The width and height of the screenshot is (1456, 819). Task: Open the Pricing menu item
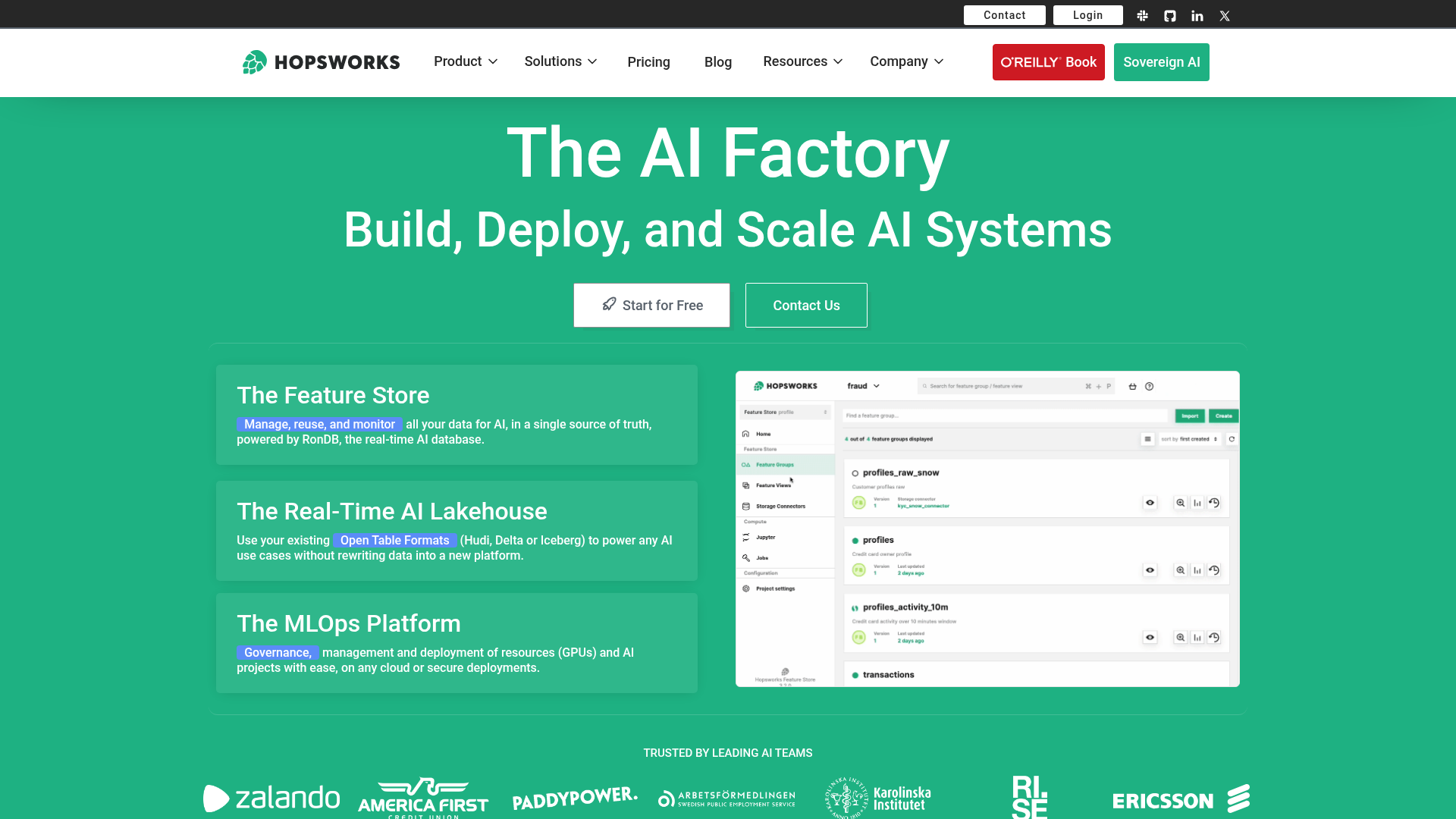tap(648, 61)
